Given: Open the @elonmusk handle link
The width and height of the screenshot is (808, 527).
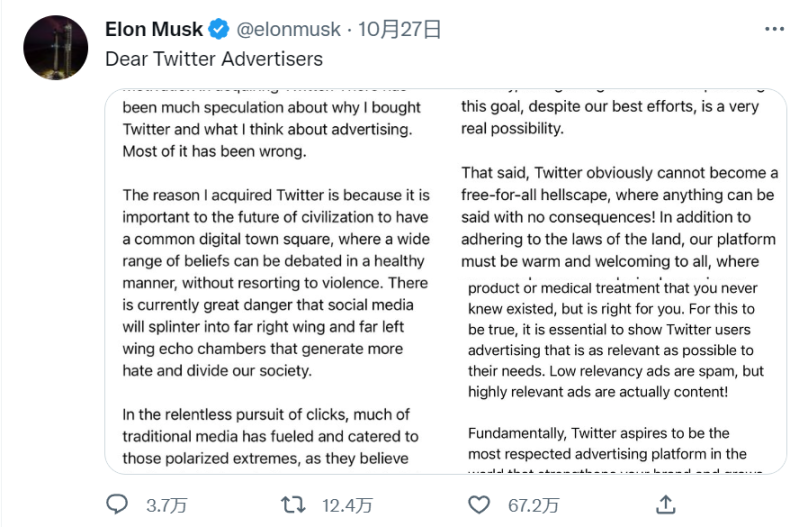Looking at the screenshot, I should coord(288,30).
